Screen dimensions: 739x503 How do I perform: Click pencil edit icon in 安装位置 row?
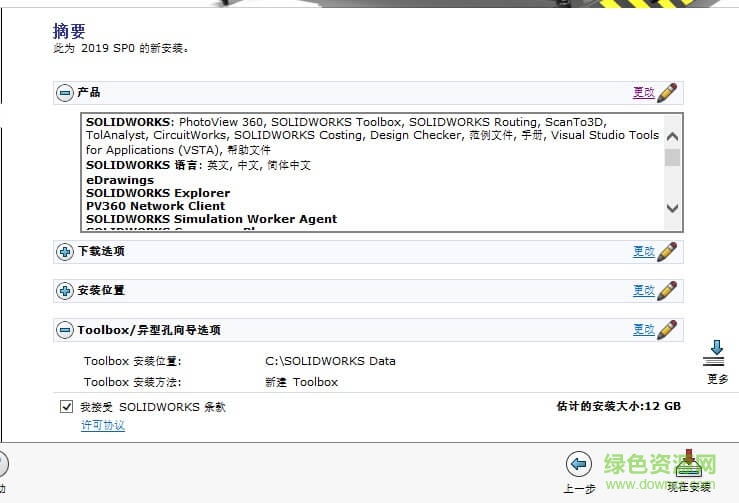(x=667, y=290)
